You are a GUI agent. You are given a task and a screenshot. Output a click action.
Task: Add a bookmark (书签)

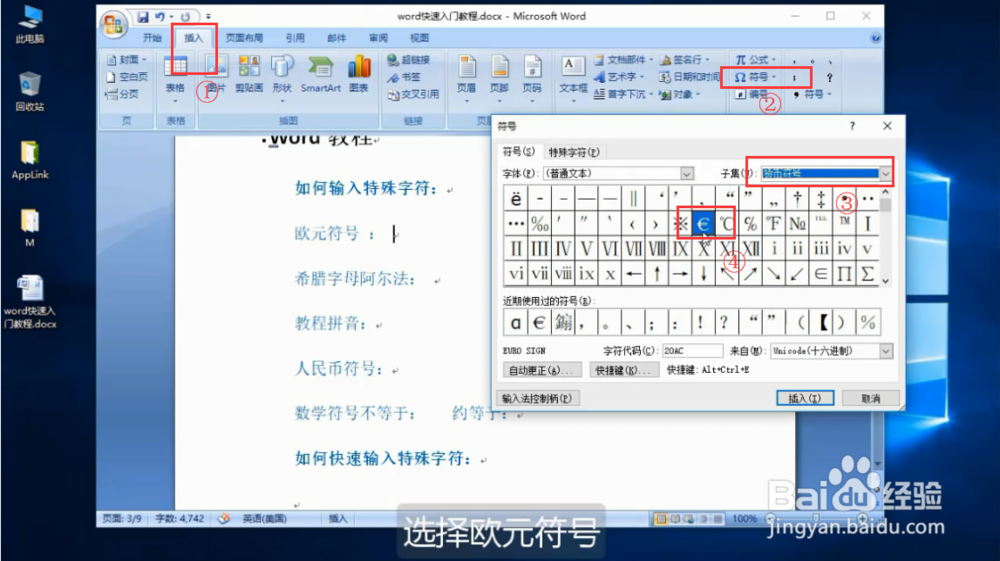click(404, 77)
